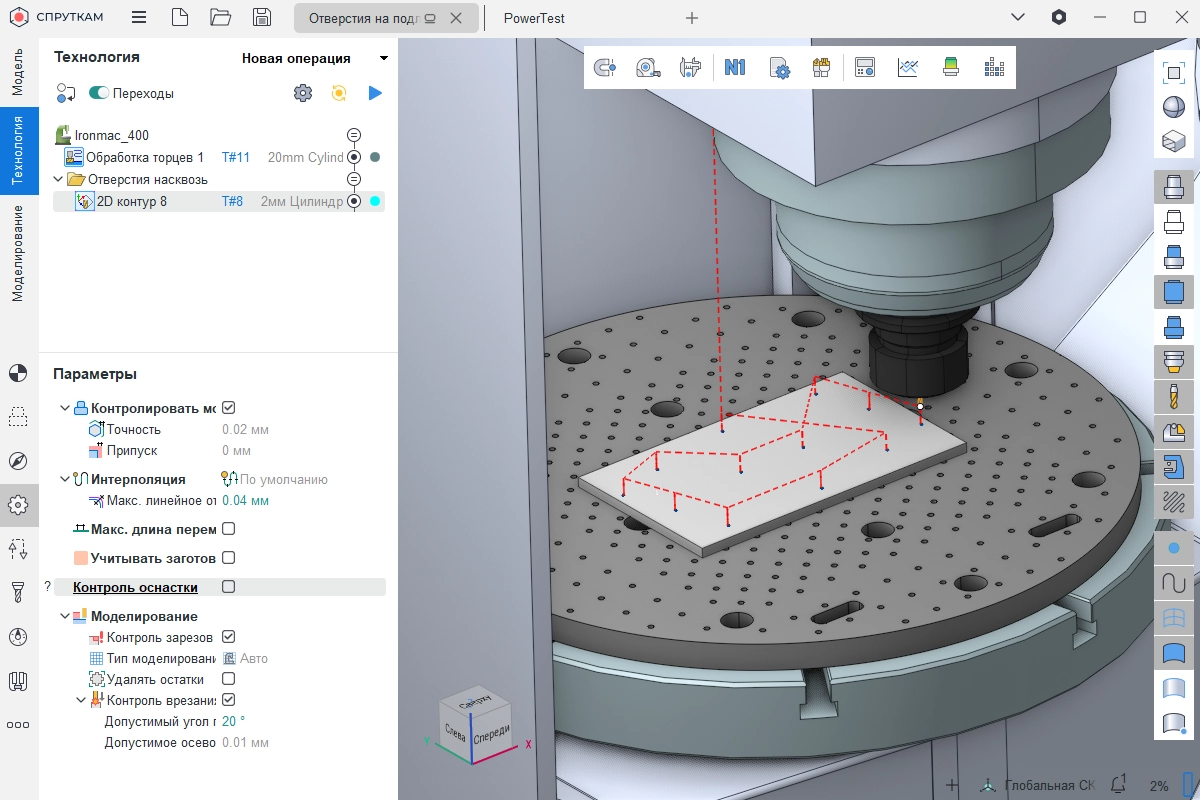Enable the Контроль оснастки checkbox
This screenshot has width=1200, height=800.
point(228,587)
